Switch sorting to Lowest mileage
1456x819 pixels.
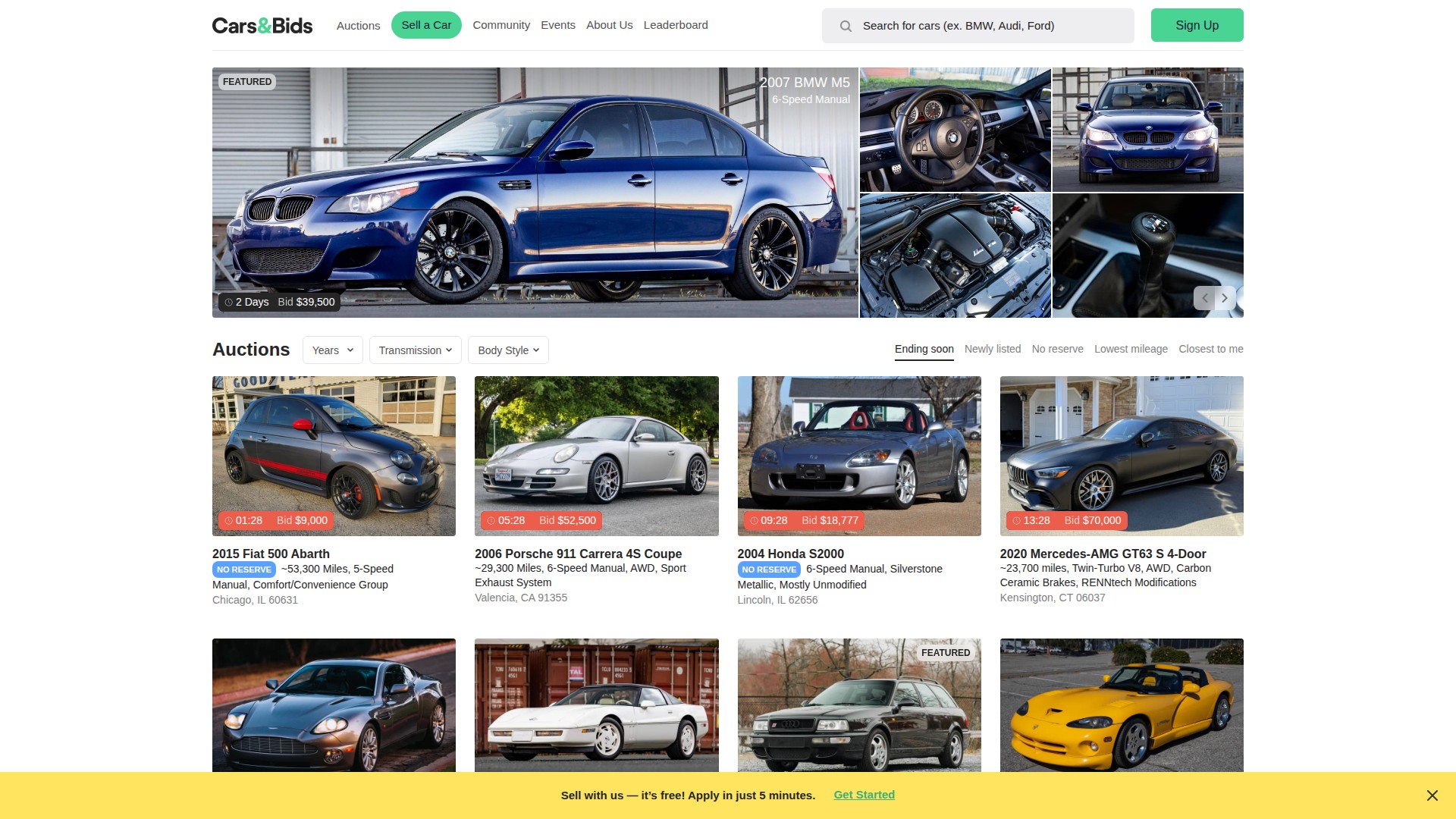tap(1131, 349)
